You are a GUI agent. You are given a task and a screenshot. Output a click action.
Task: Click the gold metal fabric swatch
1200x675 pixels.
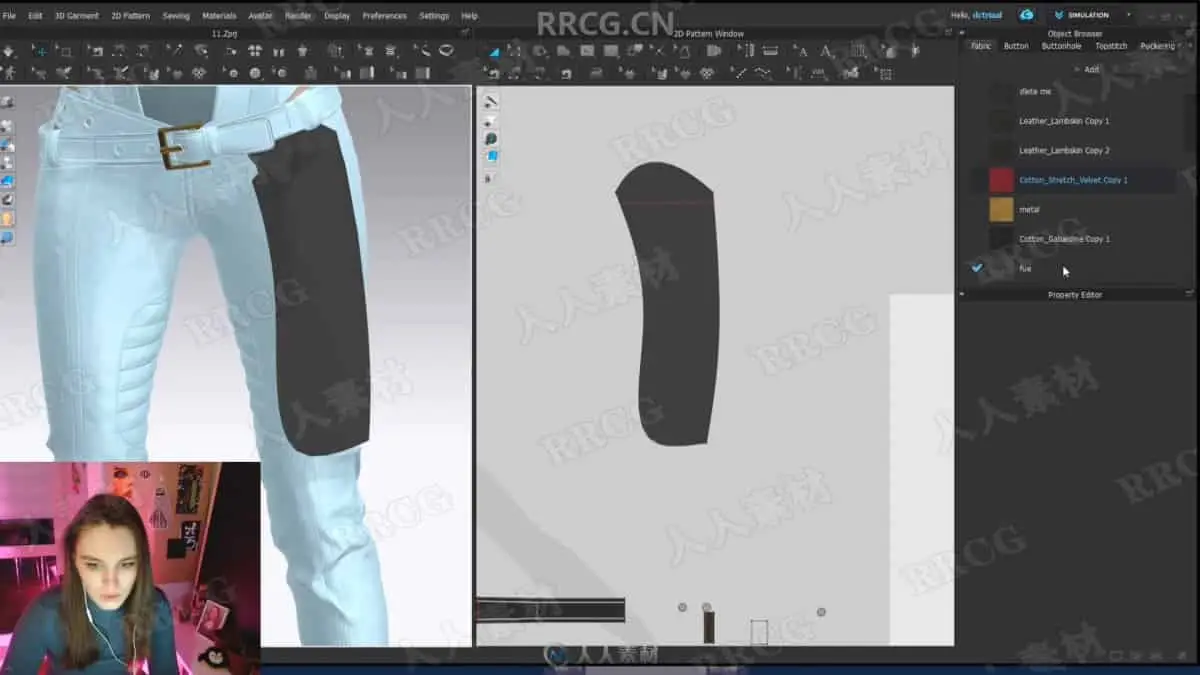click(x=1001, y=209)
